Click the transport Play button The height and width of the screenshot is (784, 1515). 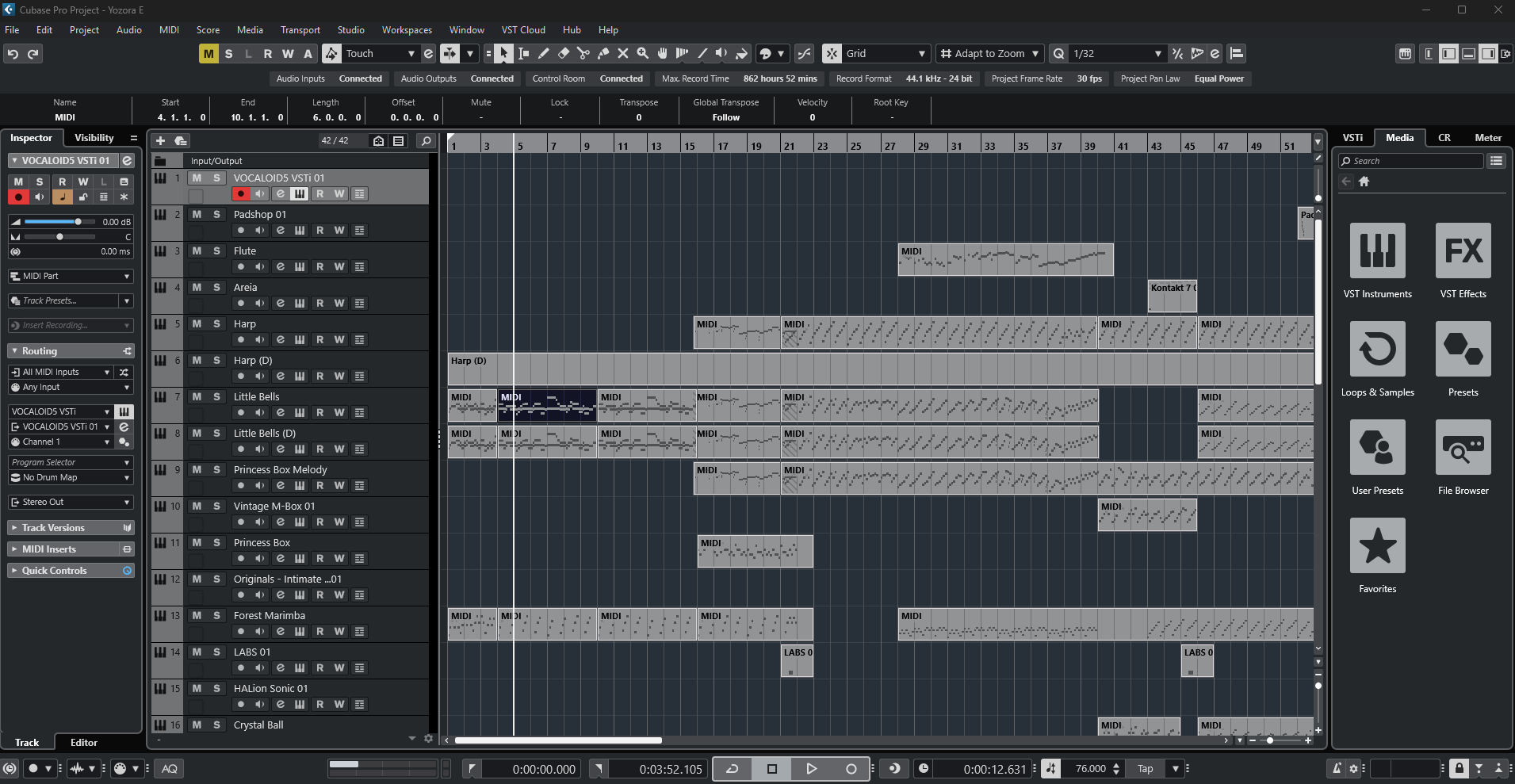click(x=811, y=768)
